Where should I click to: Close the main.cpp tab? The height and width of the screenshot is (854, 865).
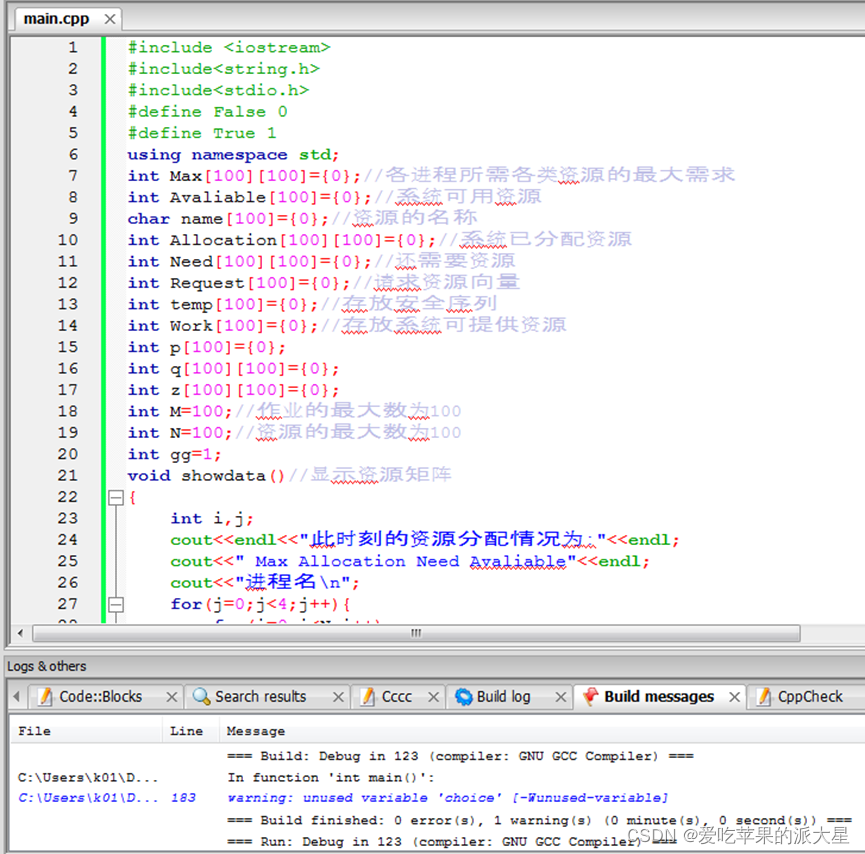coord(110,19)
